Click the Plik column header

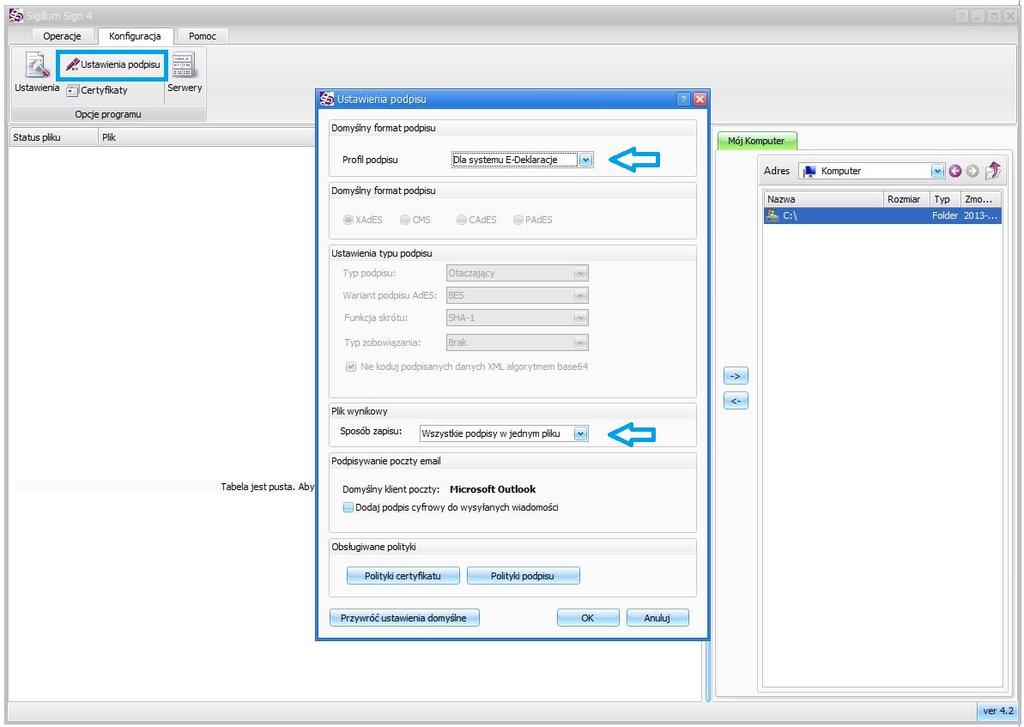[x=206, y=138]
